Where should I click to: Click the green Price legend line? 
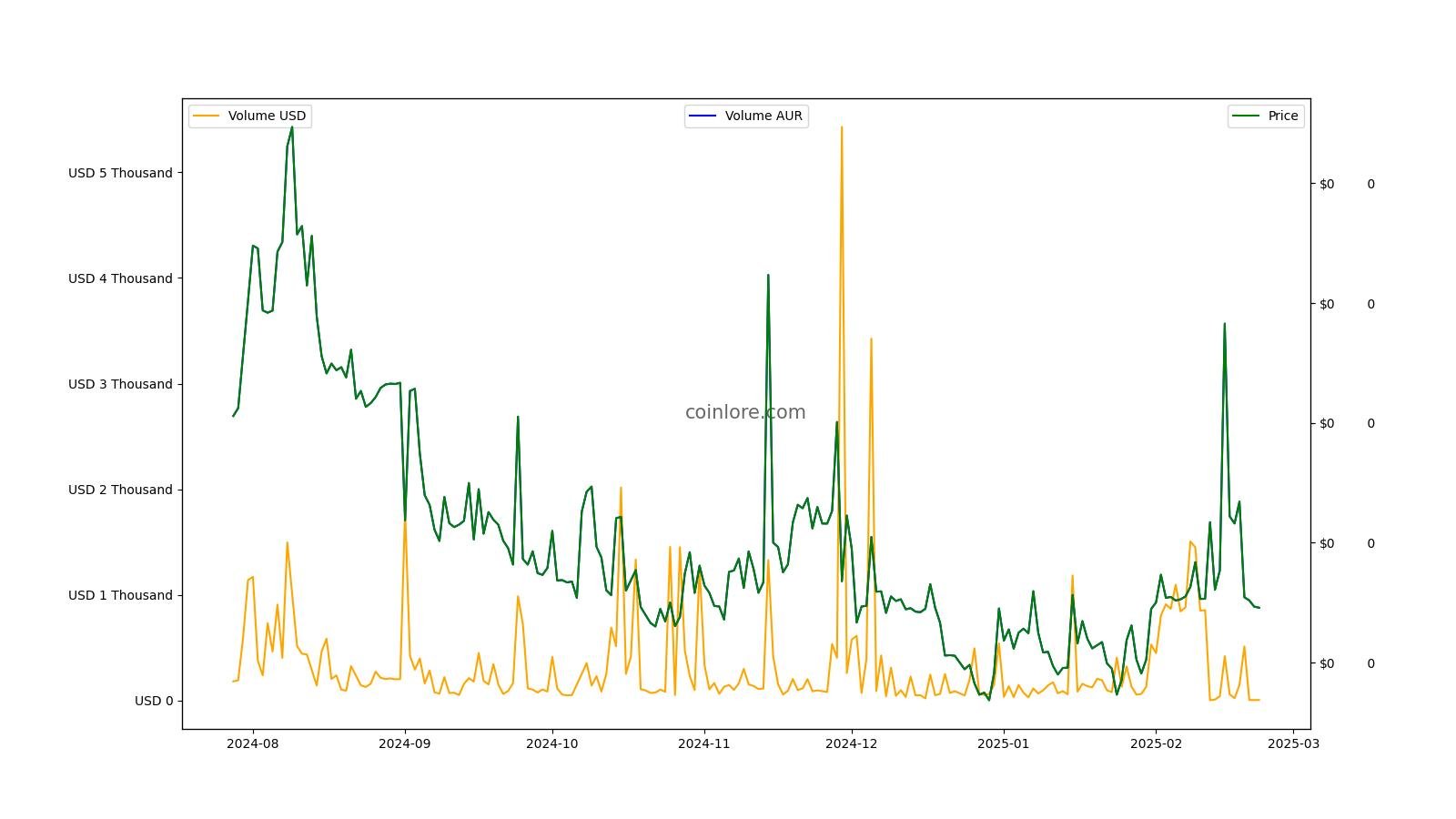(1246, 116)
